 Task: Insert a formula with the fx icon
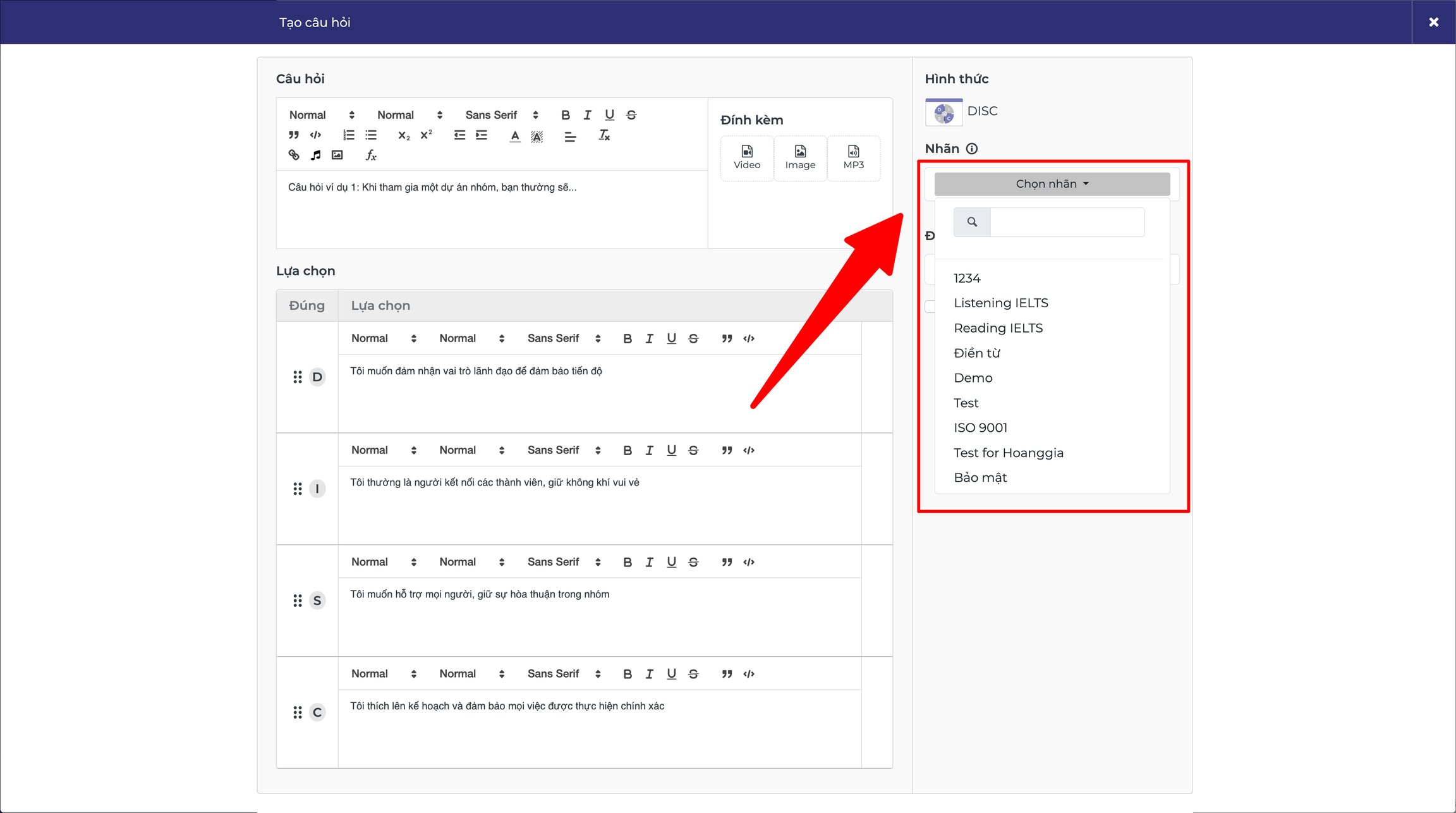coord(371,155)
